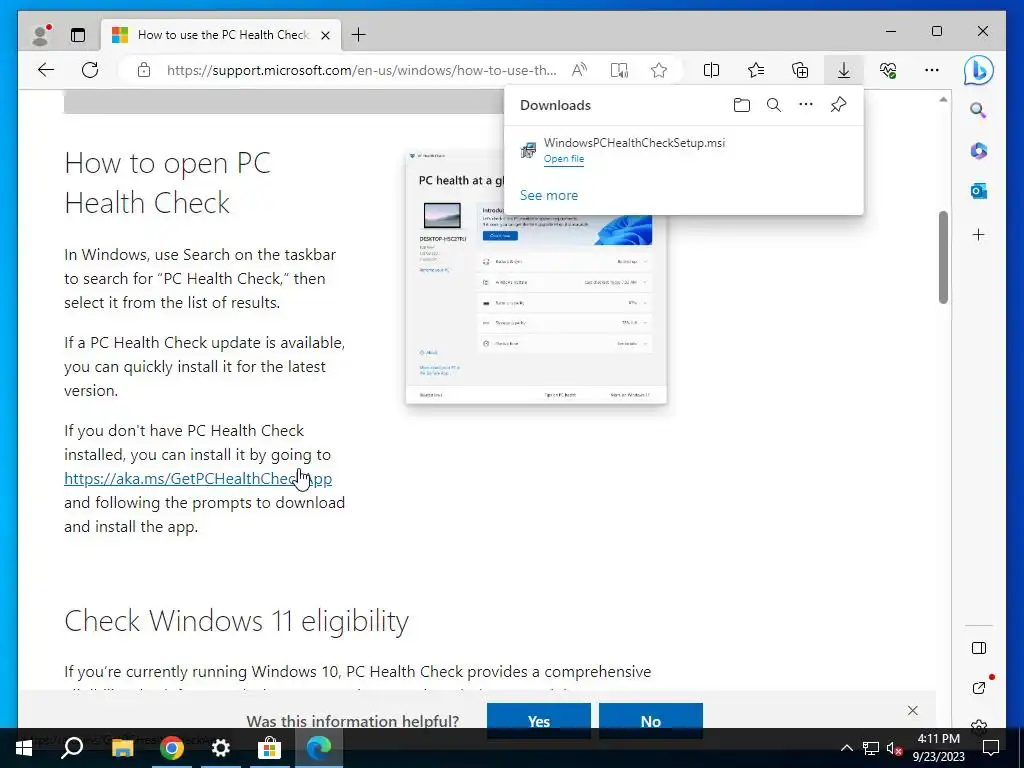Click the page vertical scrollbar thumb

tap(943, 257)
